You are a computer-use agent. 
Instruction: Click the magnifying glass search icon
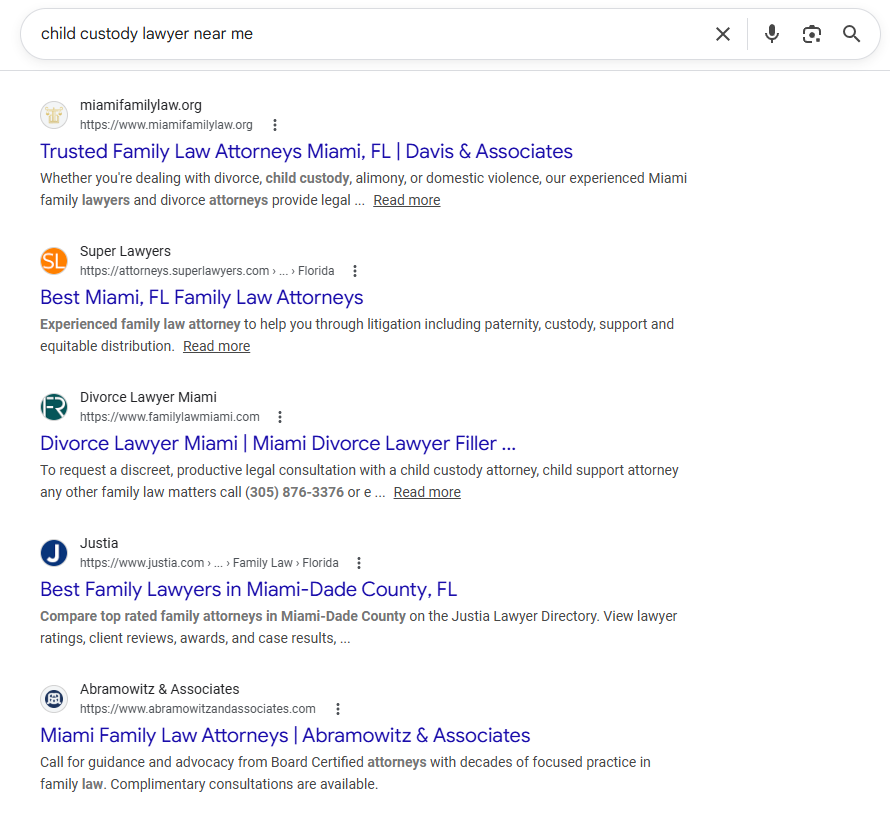851,33
